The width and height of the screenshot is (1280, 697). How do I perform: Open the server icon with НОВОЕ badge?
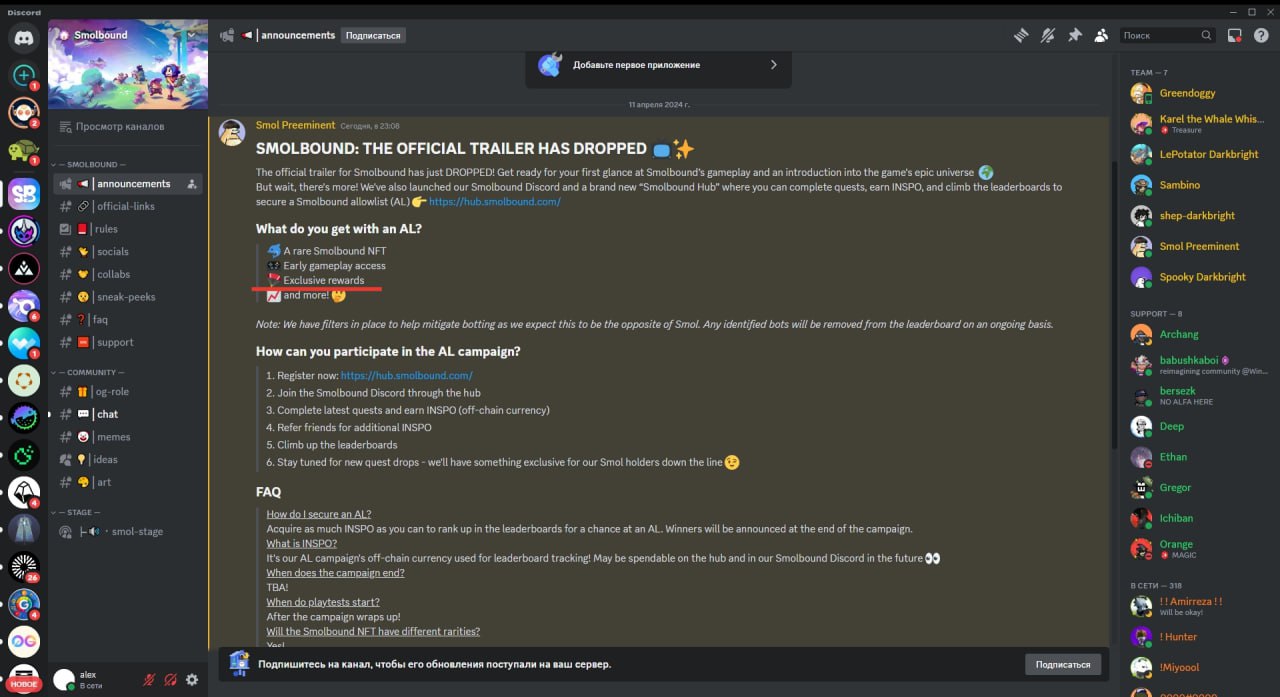click(x=24, y=679)
